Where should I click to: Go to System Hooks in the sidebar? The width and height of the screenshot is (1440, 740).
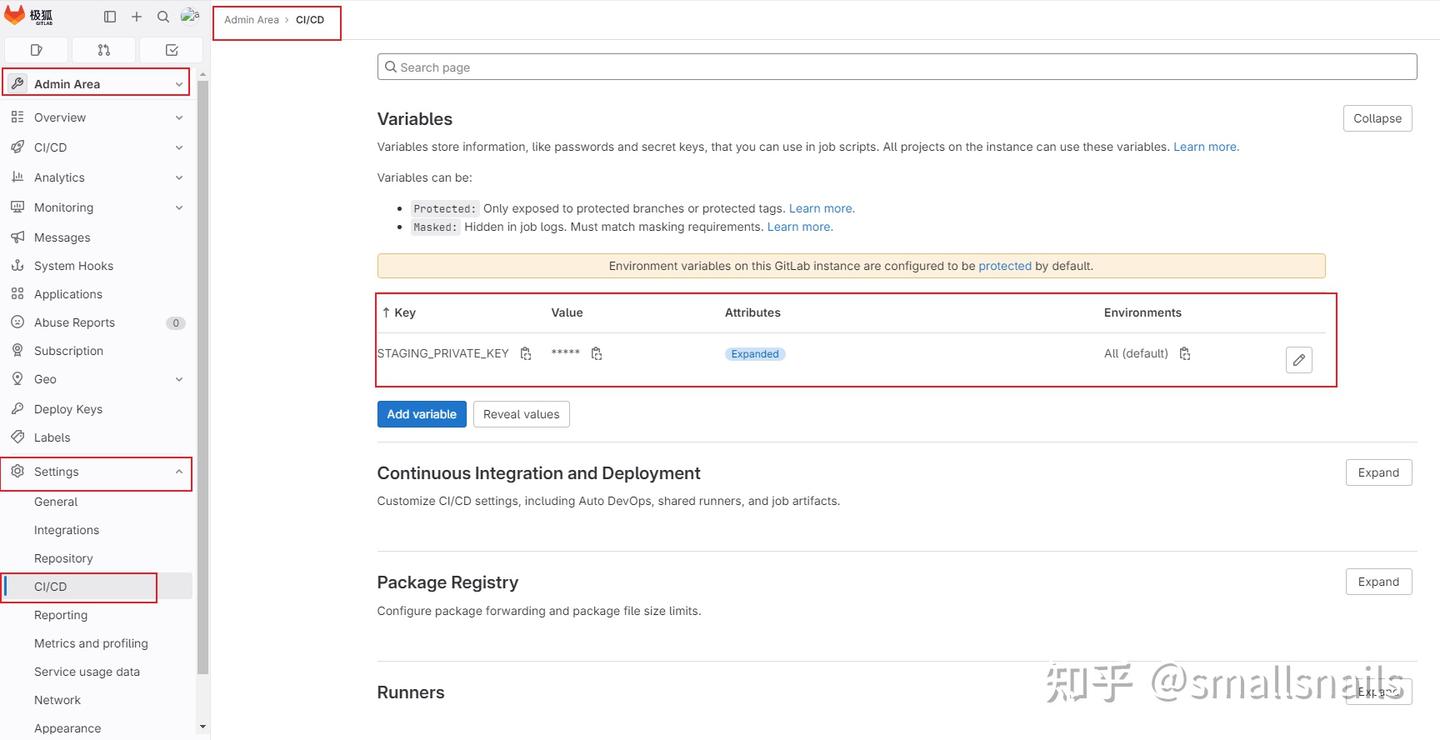[x=74, y=266]
